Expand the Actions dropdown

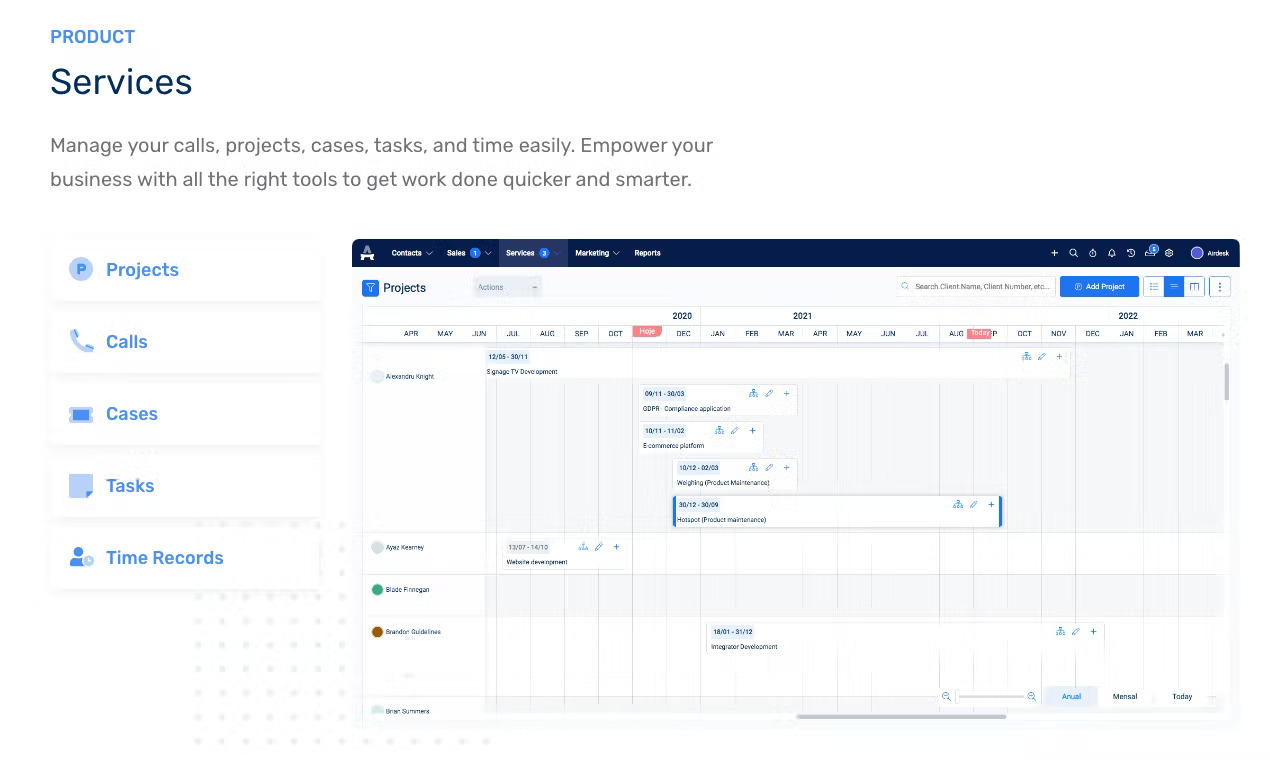click(x=507, y=287)
